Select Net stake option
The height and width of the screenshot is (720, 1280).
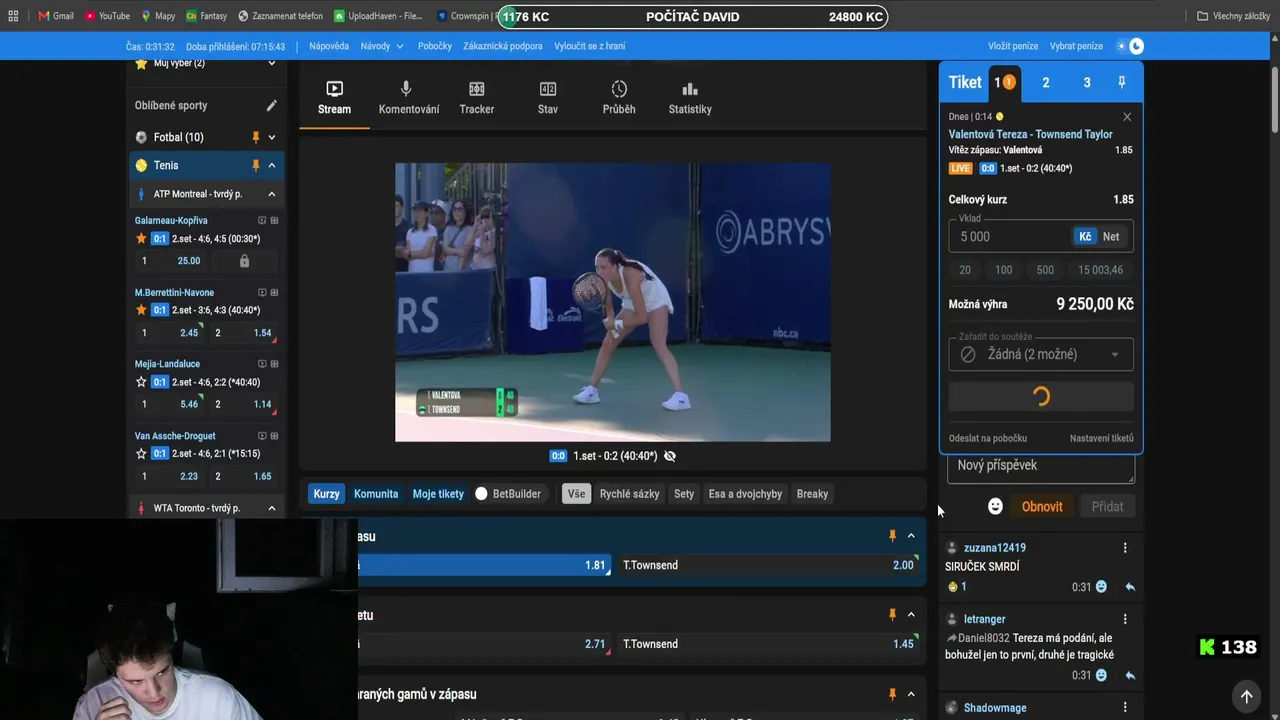click(1111, 237)
